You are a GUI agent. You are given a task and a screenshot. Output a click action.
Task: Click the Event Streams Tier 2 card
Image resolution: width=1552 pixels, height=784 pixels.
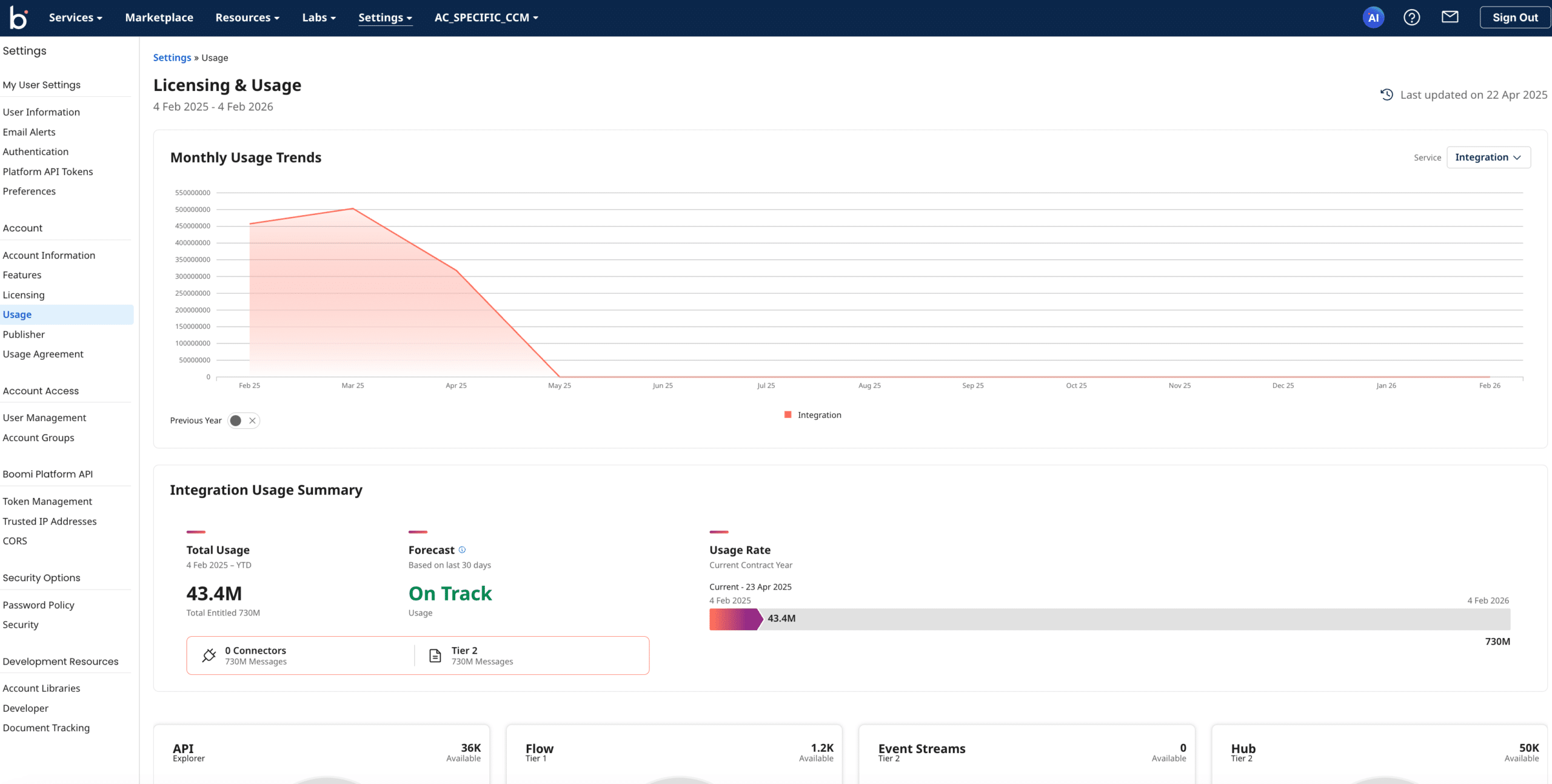coord(1027,754)
